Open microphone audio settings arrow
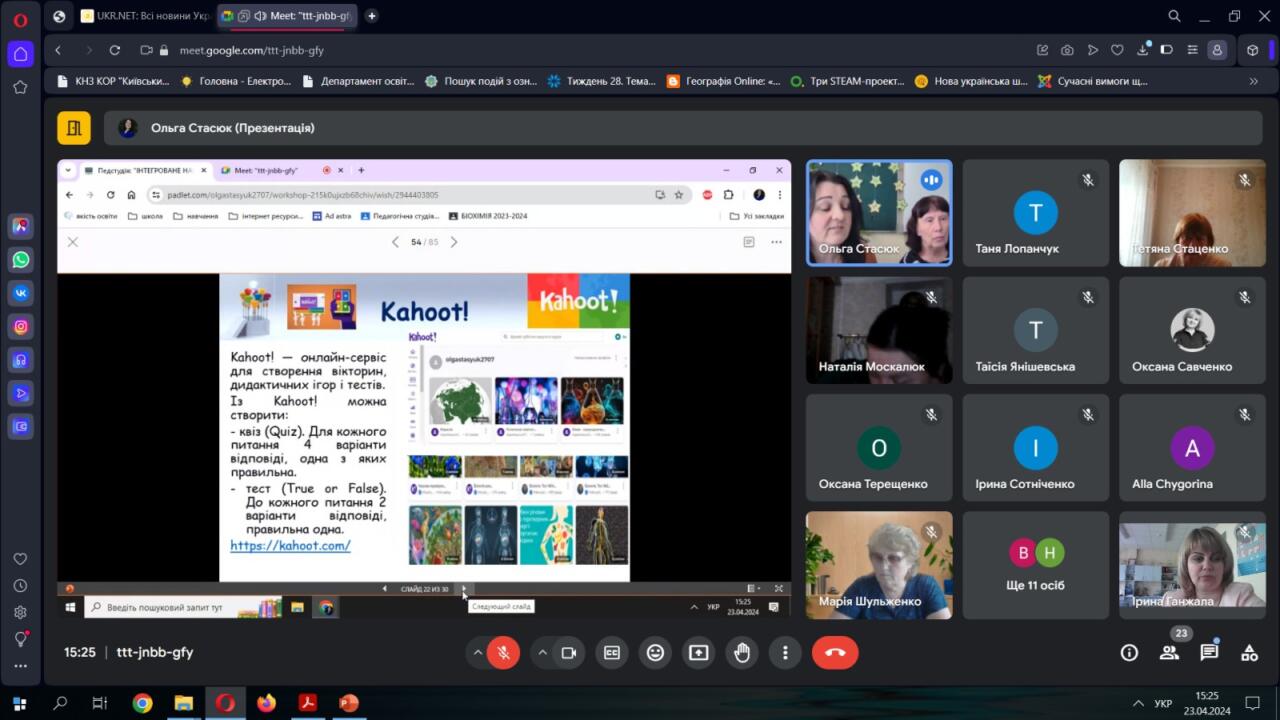The image size is (1280, 720). pos(478,653)
